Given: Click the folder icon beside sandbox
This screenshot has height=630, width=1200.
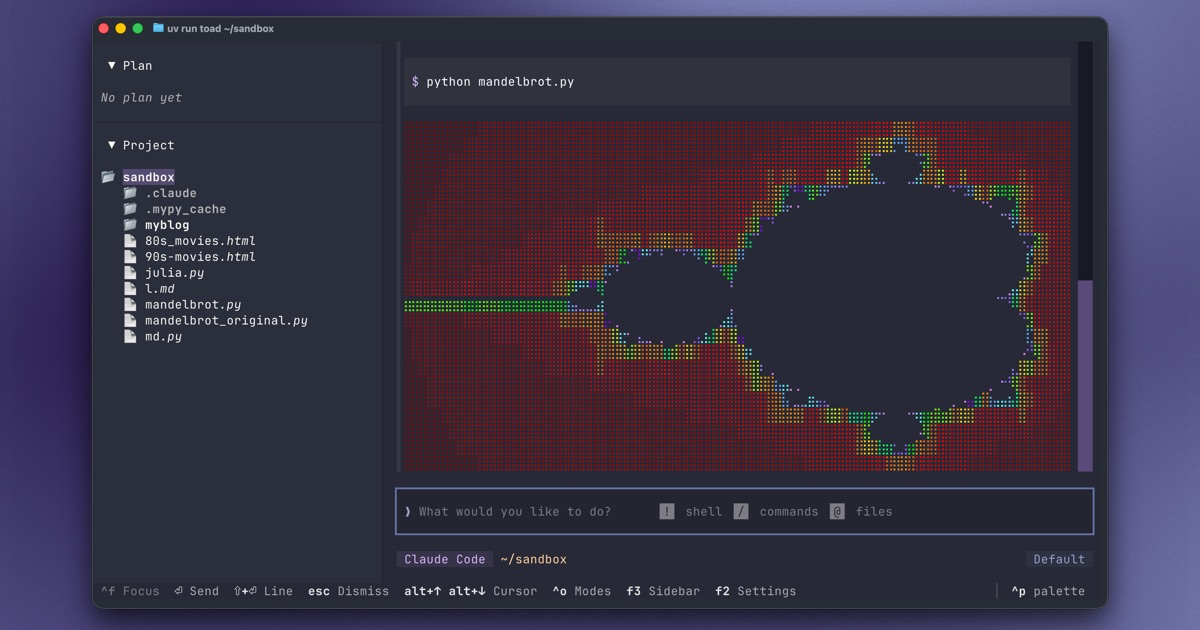Looking at the screenshot, I should (x=108, y=176).
